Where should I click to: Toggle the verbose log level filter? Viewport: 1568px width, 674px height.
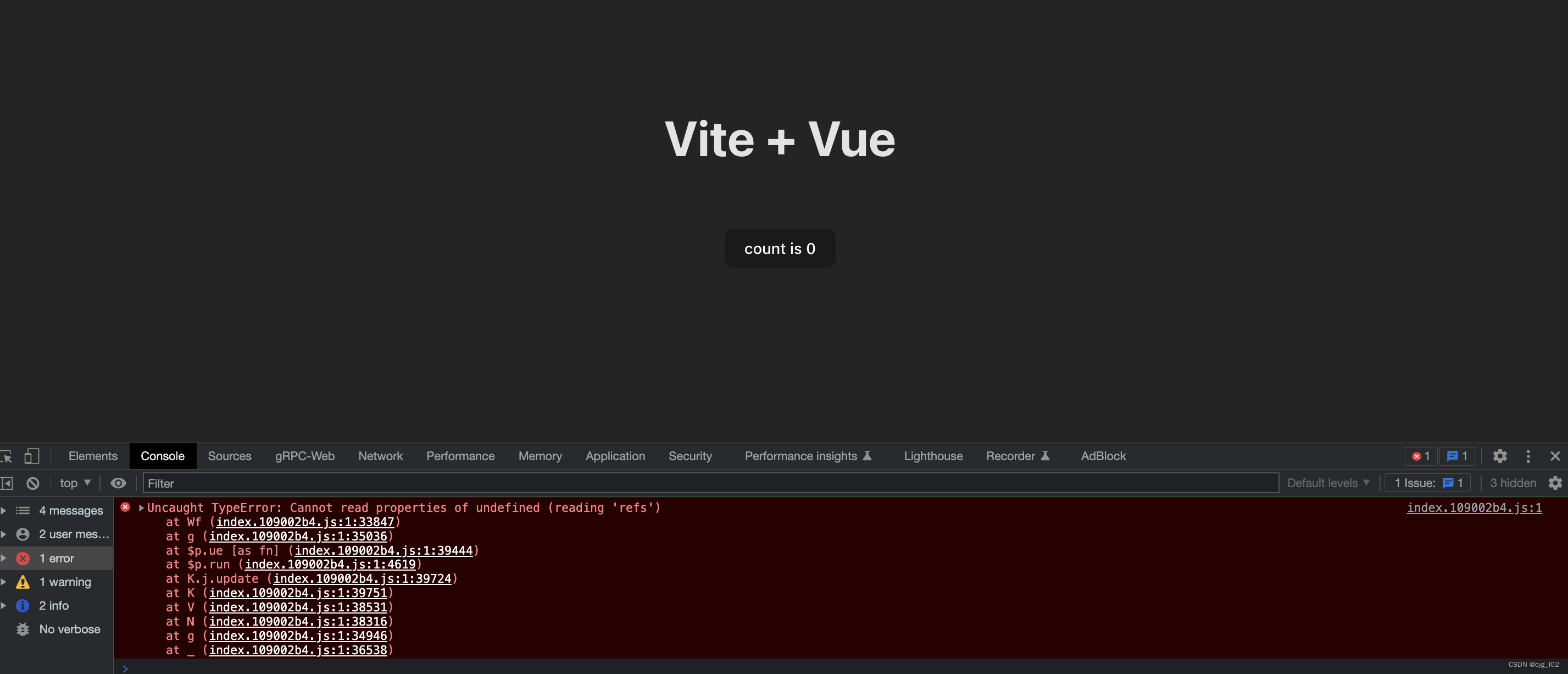68,629
